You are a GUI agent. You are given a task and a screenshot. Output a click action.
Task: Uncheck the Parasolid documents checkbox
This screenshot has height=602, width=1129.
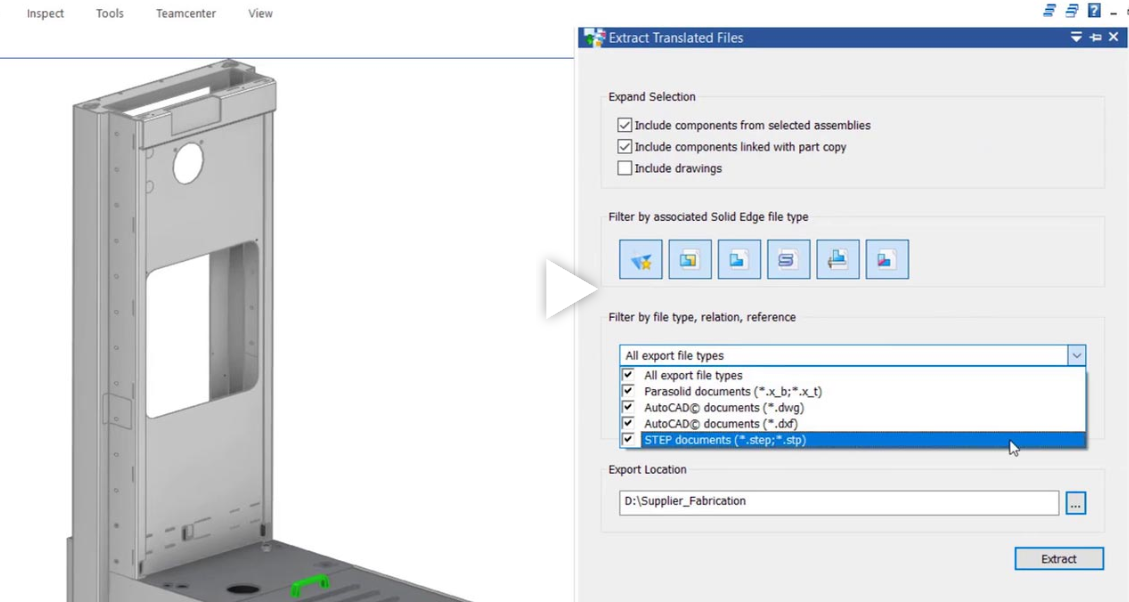628,391
